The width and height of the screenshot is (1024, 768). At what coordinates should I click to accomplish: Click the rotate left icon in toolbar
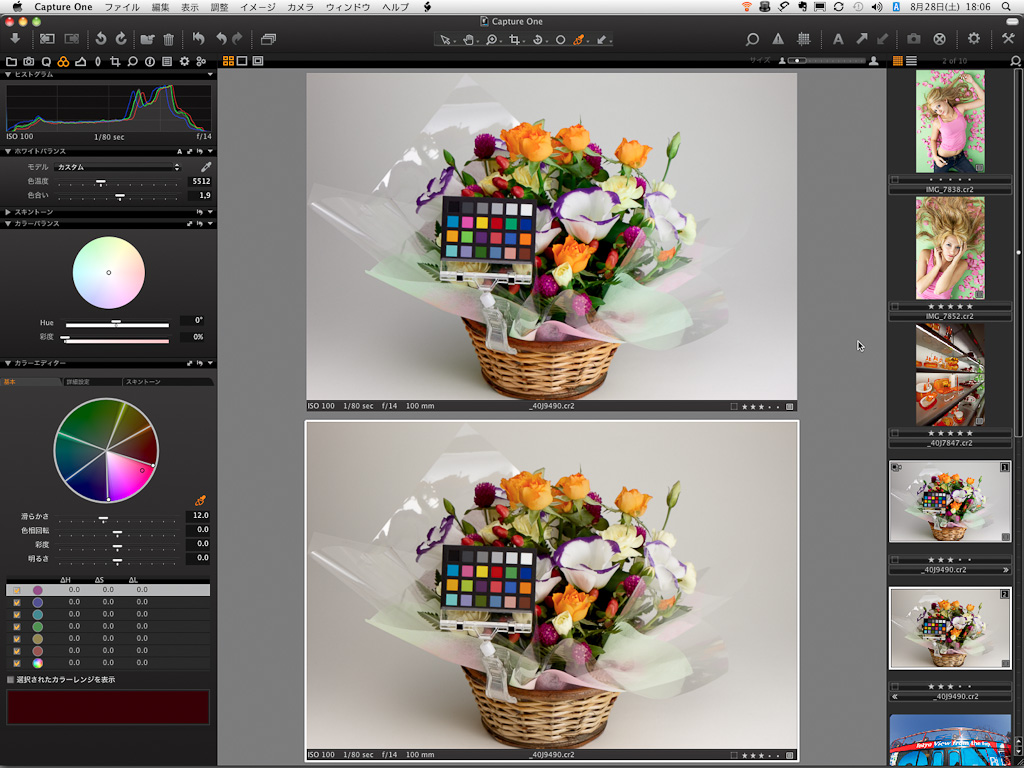pos(100,39)
